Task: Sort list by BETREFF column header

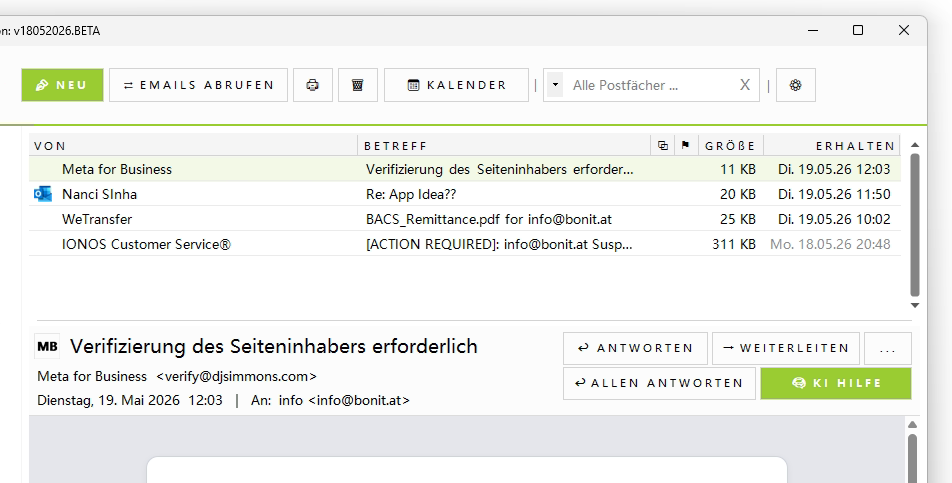Action: click(504, 146)
